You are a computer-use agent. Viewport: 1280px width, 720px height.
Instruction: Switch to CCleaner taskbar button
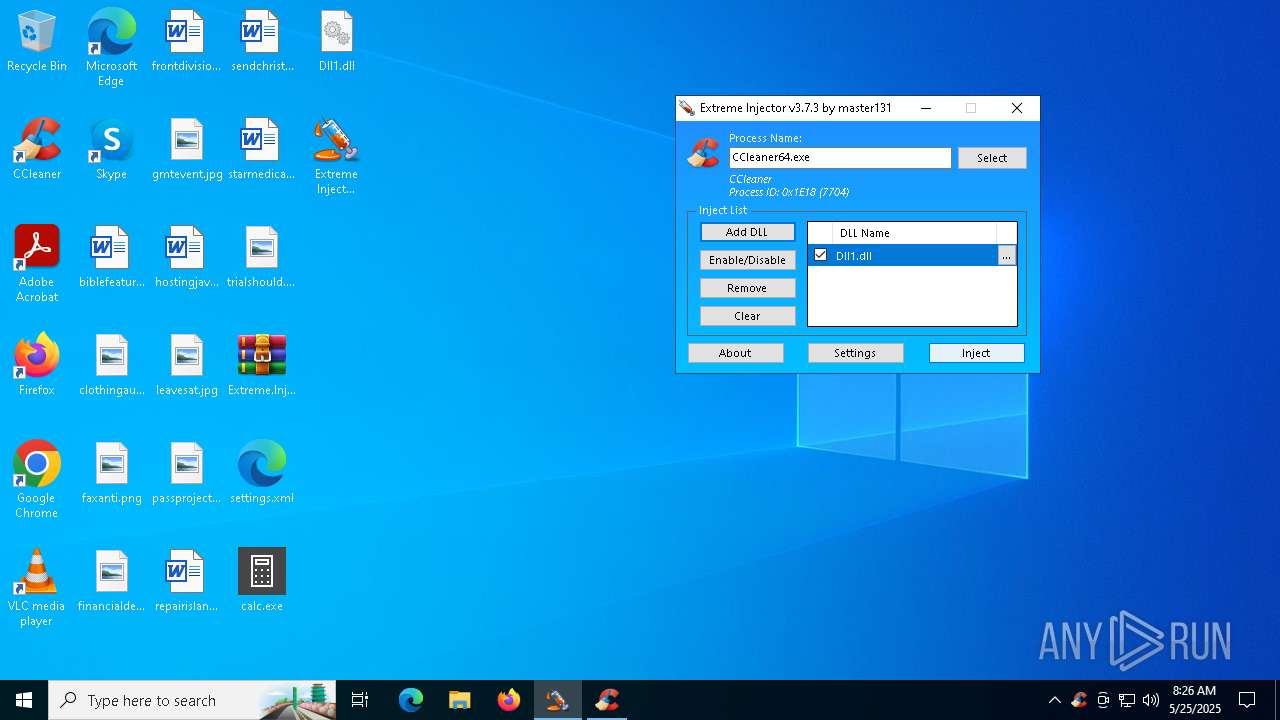coord(607,700)
